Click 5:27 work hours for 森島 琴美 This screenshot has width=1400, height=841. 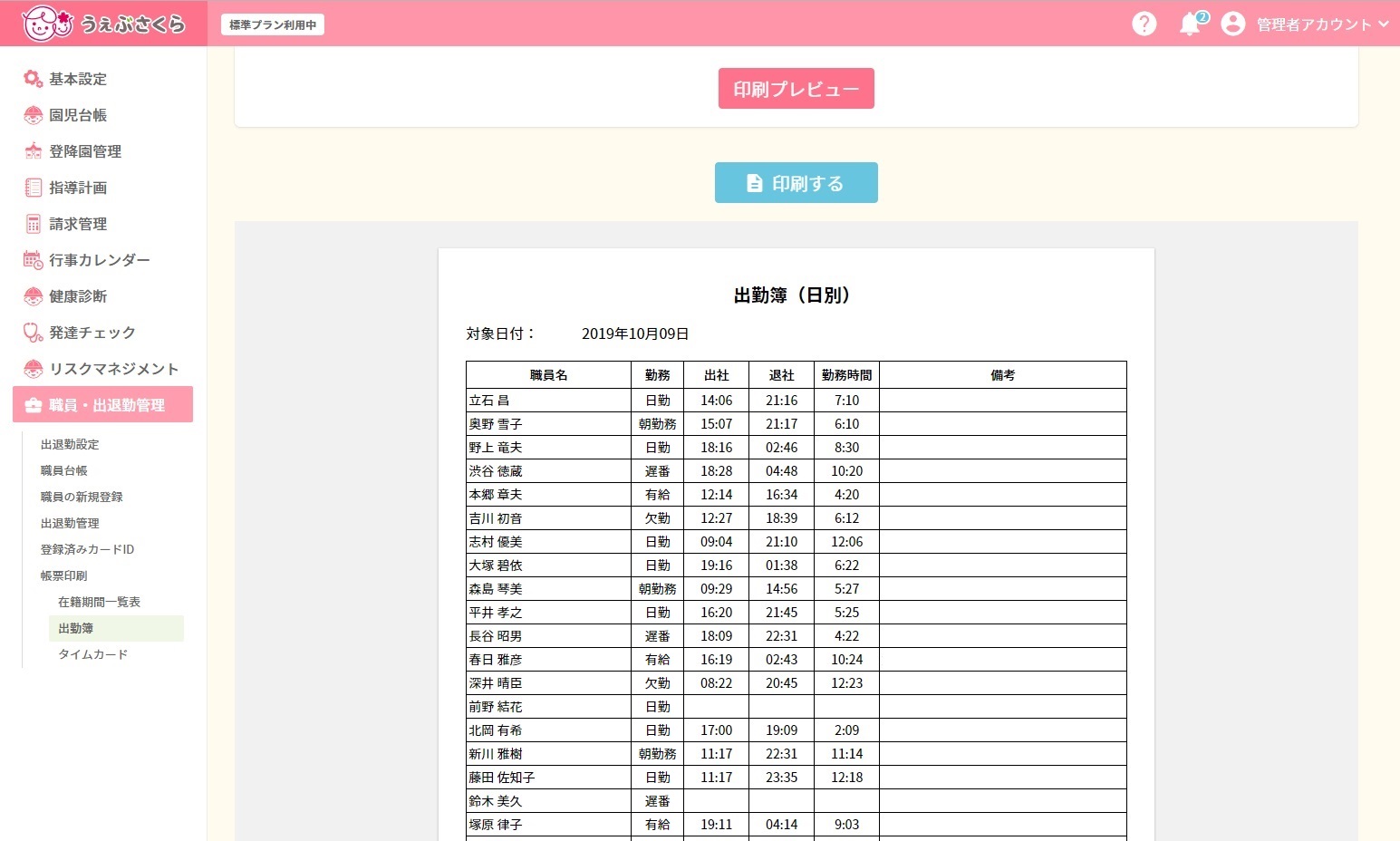coord(846,589)
